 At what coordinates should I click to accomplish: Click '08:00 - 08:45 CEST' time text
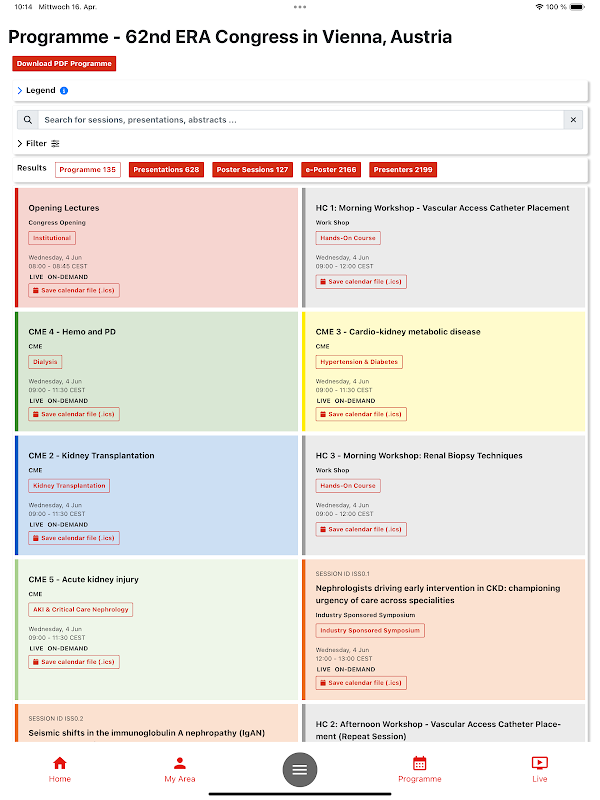58,266
